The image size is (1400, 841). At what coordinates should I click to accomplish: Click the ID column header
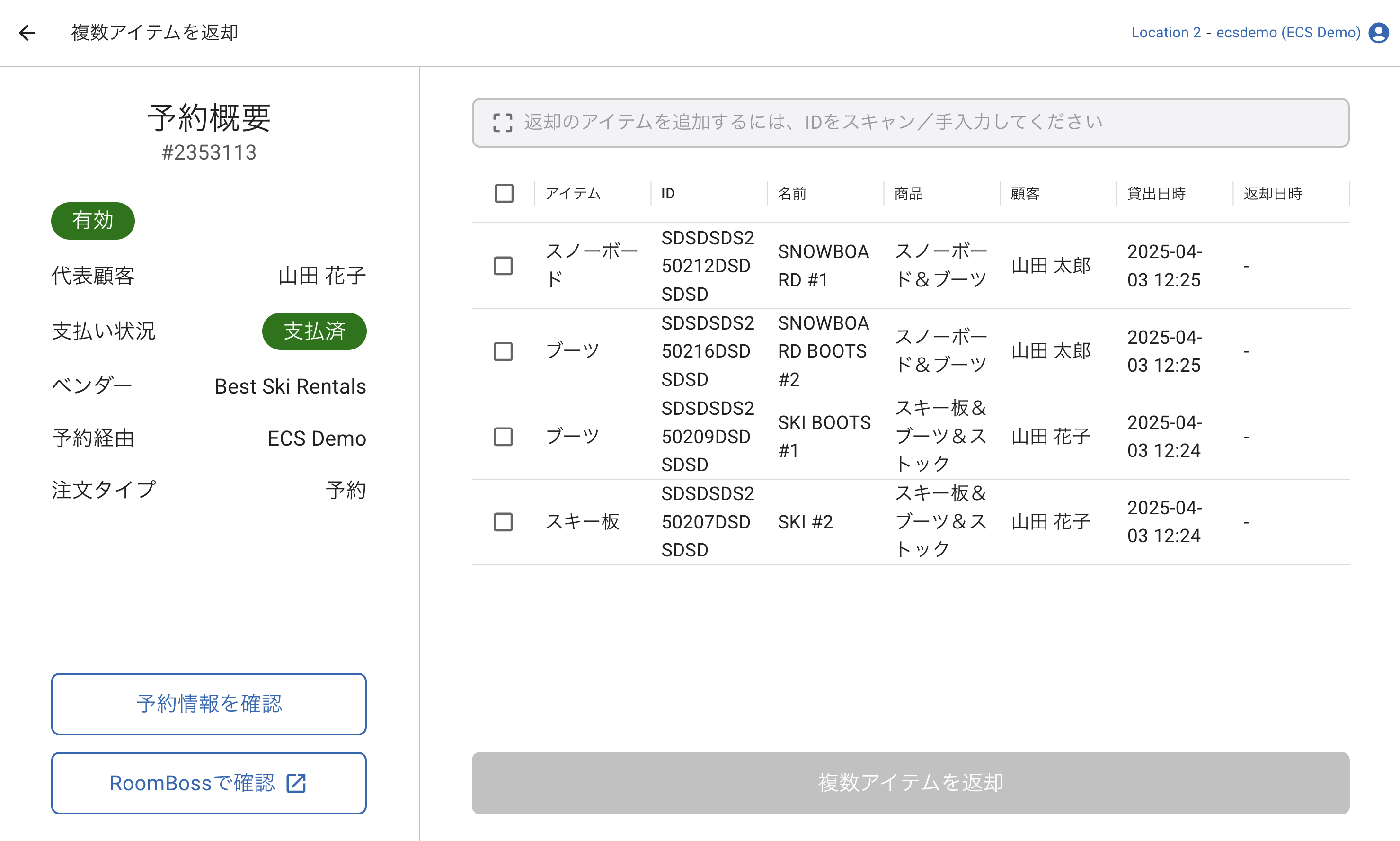(668, 194)
